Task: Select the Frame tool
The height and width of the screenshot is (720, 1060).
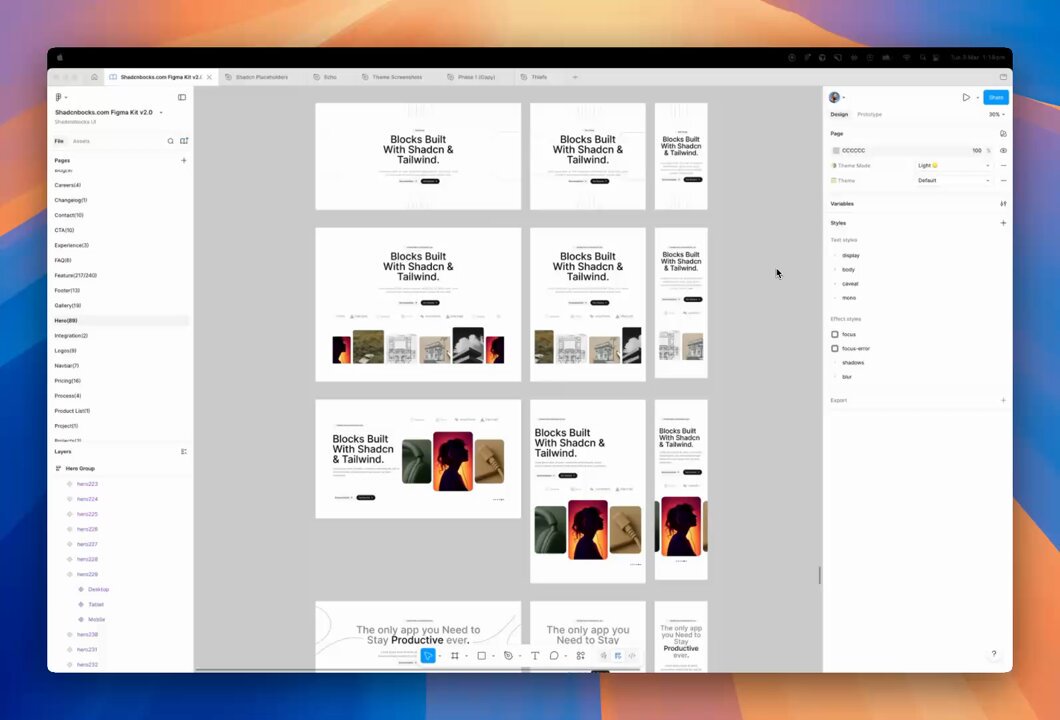Action: (x=455, y=656)
